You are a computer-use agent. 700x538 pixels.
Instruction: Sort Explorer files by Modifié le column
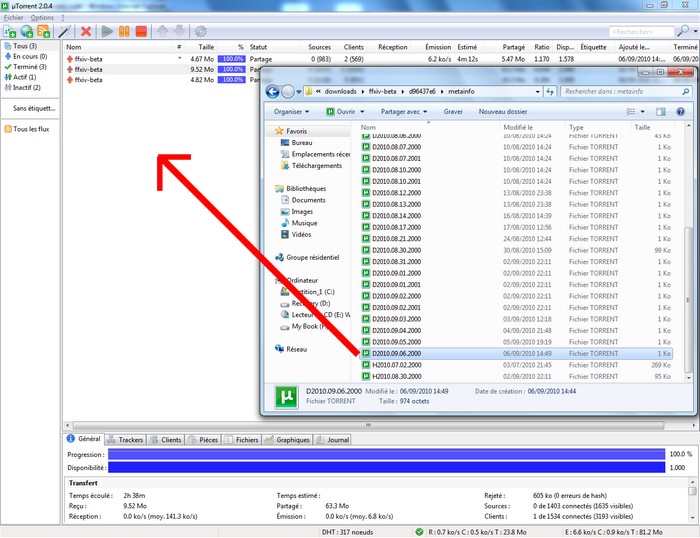[x=518, y=127]
